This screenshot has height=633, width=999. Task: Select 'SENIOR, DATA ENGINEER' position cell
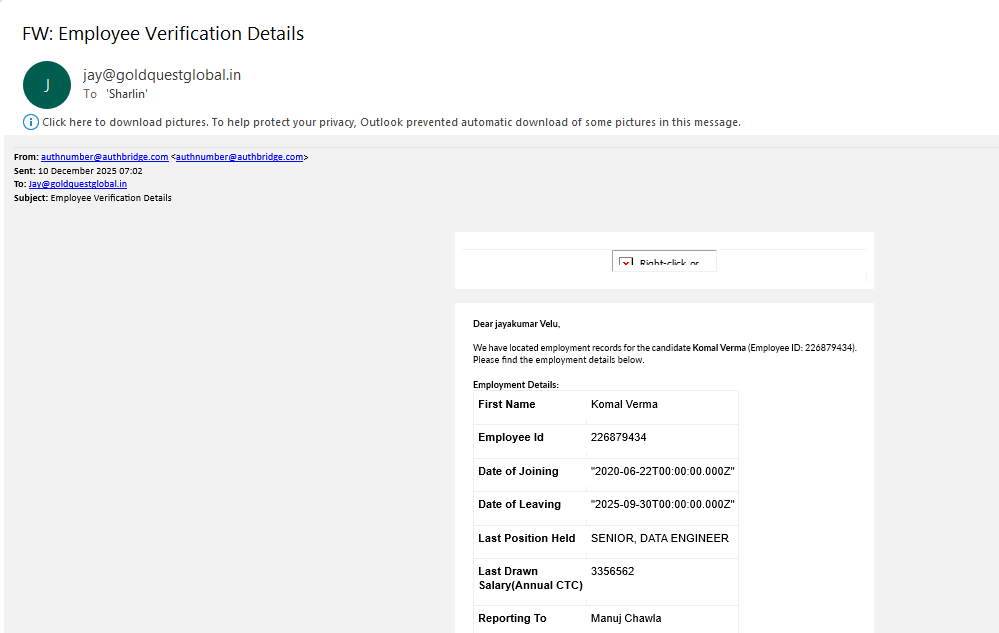click(x=660, y=538)
